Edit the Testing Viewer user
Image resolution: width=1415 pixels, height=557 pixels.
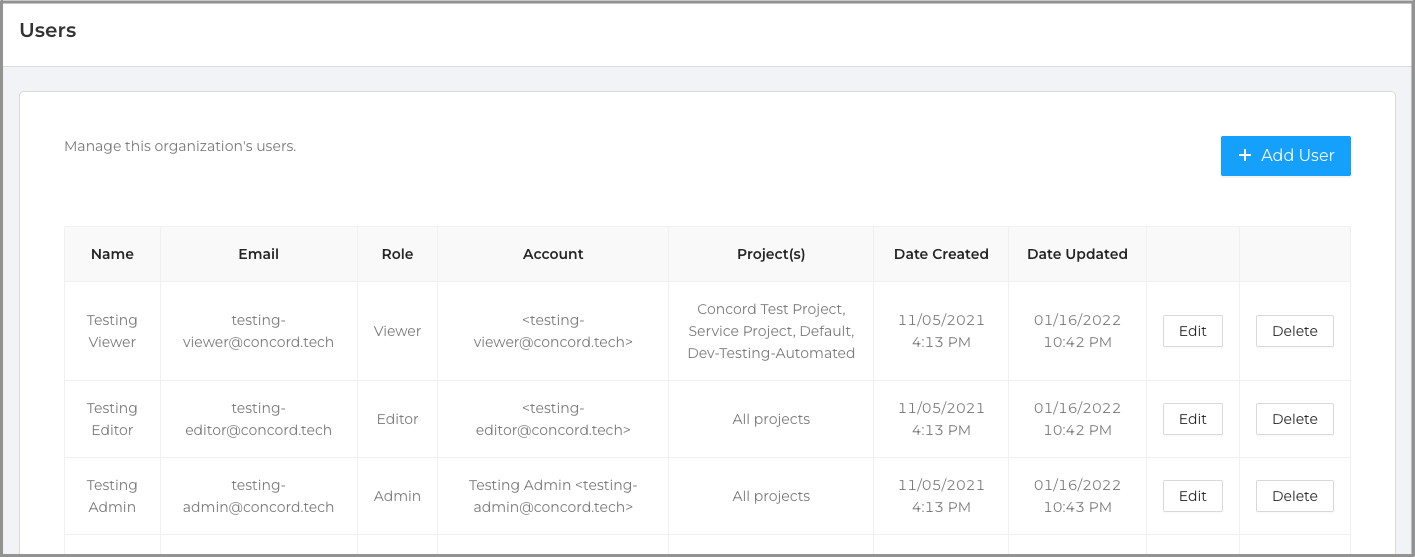click(x=1192, y=331)
